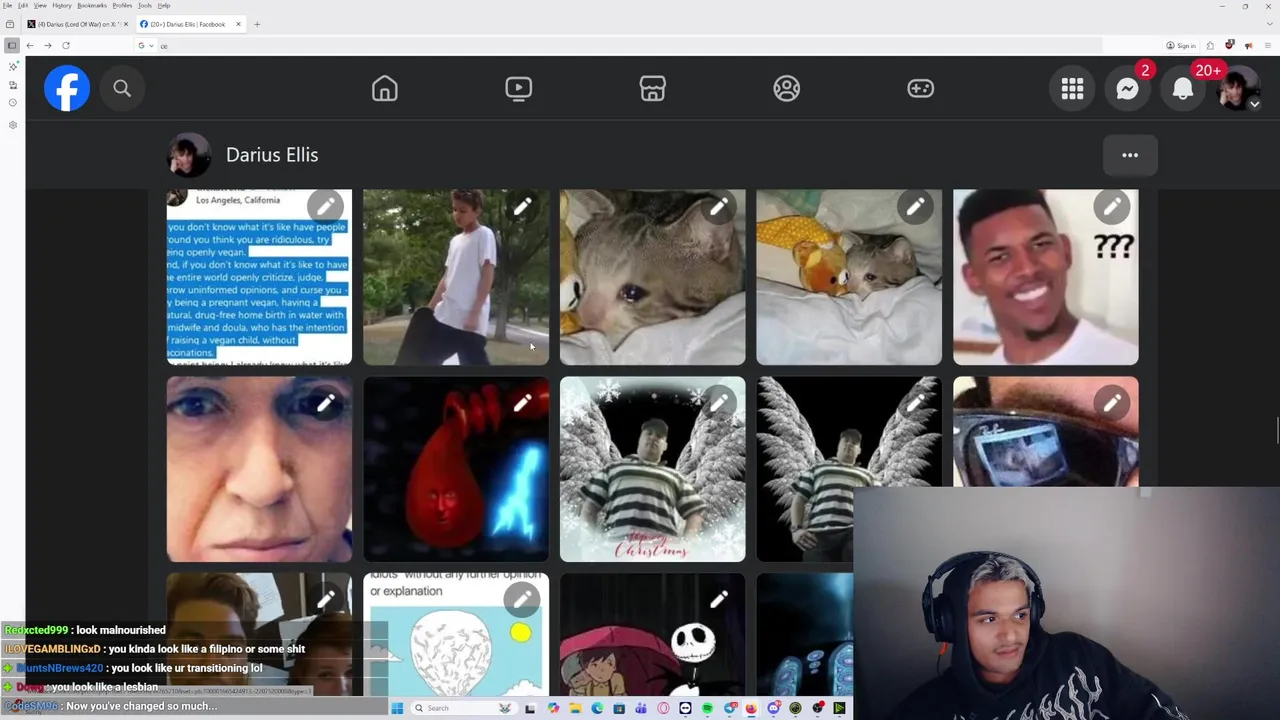Image resolution: width=1280 pixels, height=720 pixels.
Task: Click the page vertical scrollbar thumb
Action: coord(1276,432)
